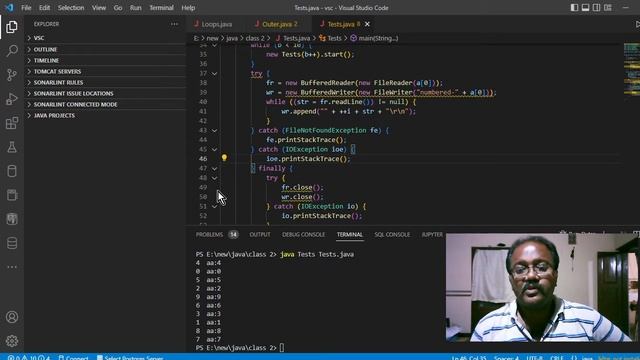640x360 pixels.
Task: Open the Explorer view in activity bar
Action: tap(12, 27)
